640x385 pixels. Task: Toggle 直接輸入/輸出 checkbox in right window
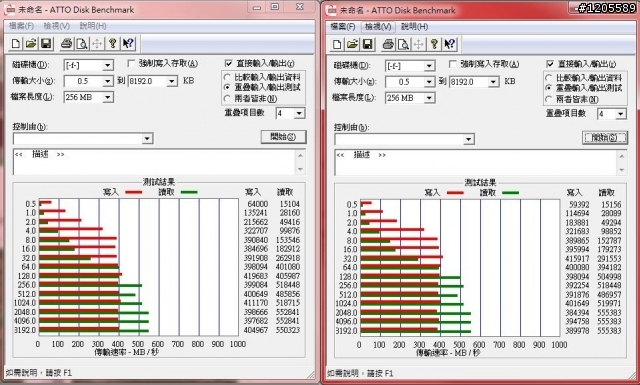click(550, 64)
